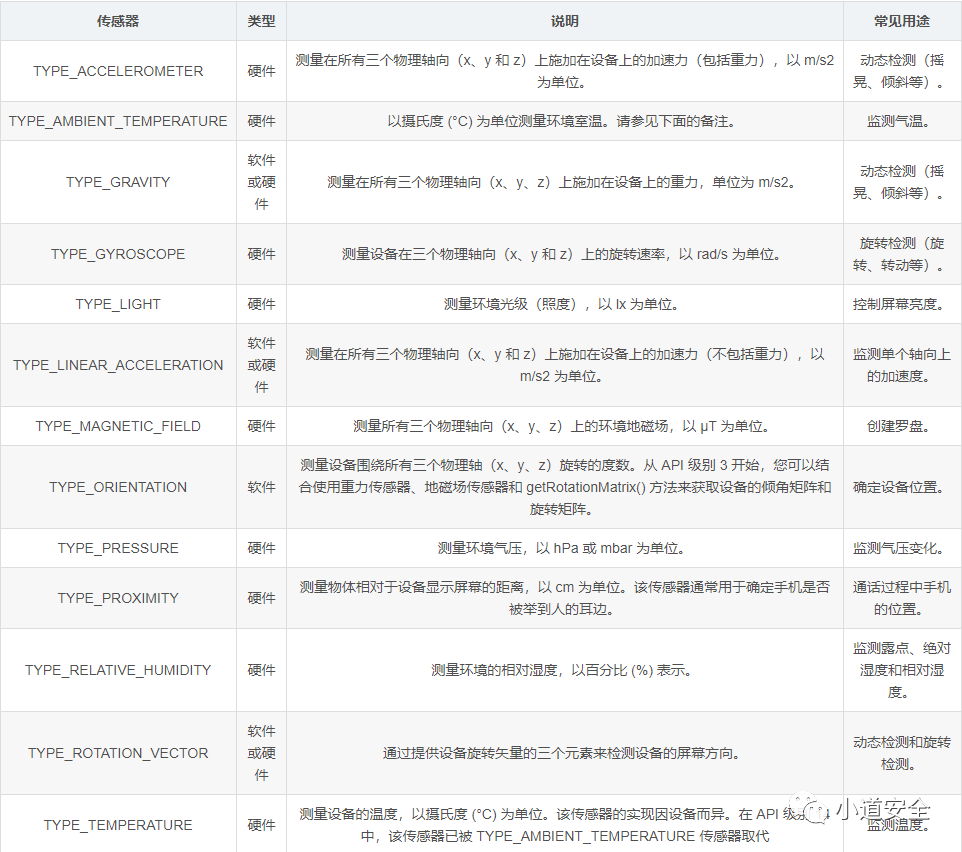962x852 pixels.
Task: Click the 监测单个轴向上的加速度。 usage cell
Action: [902, 365]
